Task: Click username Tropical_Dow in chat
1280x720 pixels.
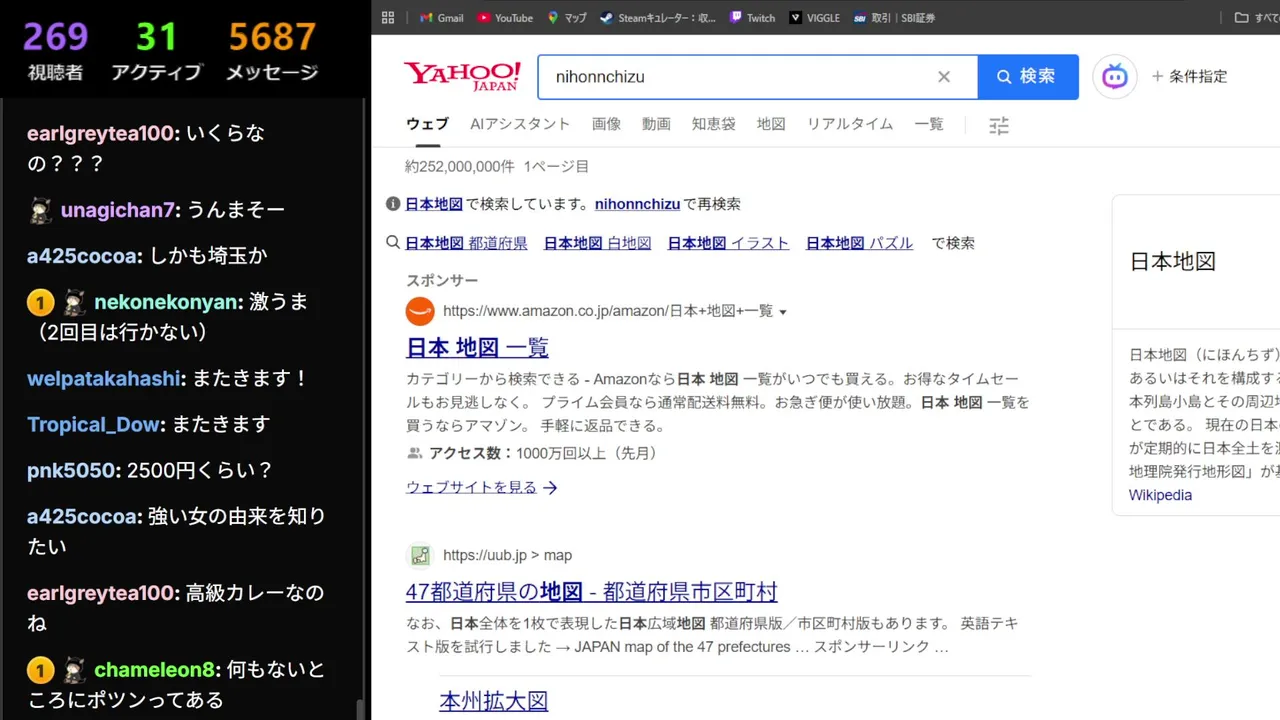Action: [x=94, y=425]
